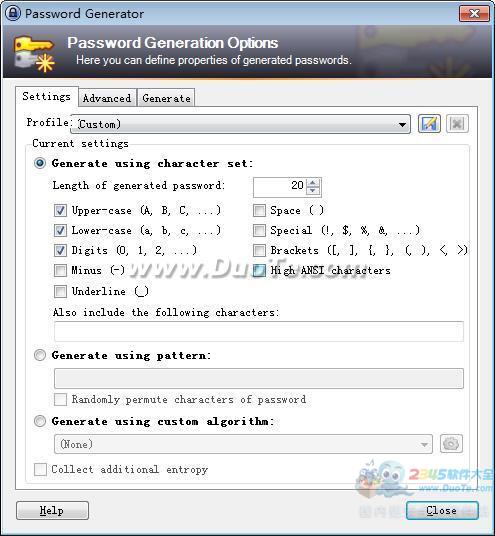Check the Underline (_) checkbox
The height and width of the screenshot is (536, 495).
(x=61, y=291)
